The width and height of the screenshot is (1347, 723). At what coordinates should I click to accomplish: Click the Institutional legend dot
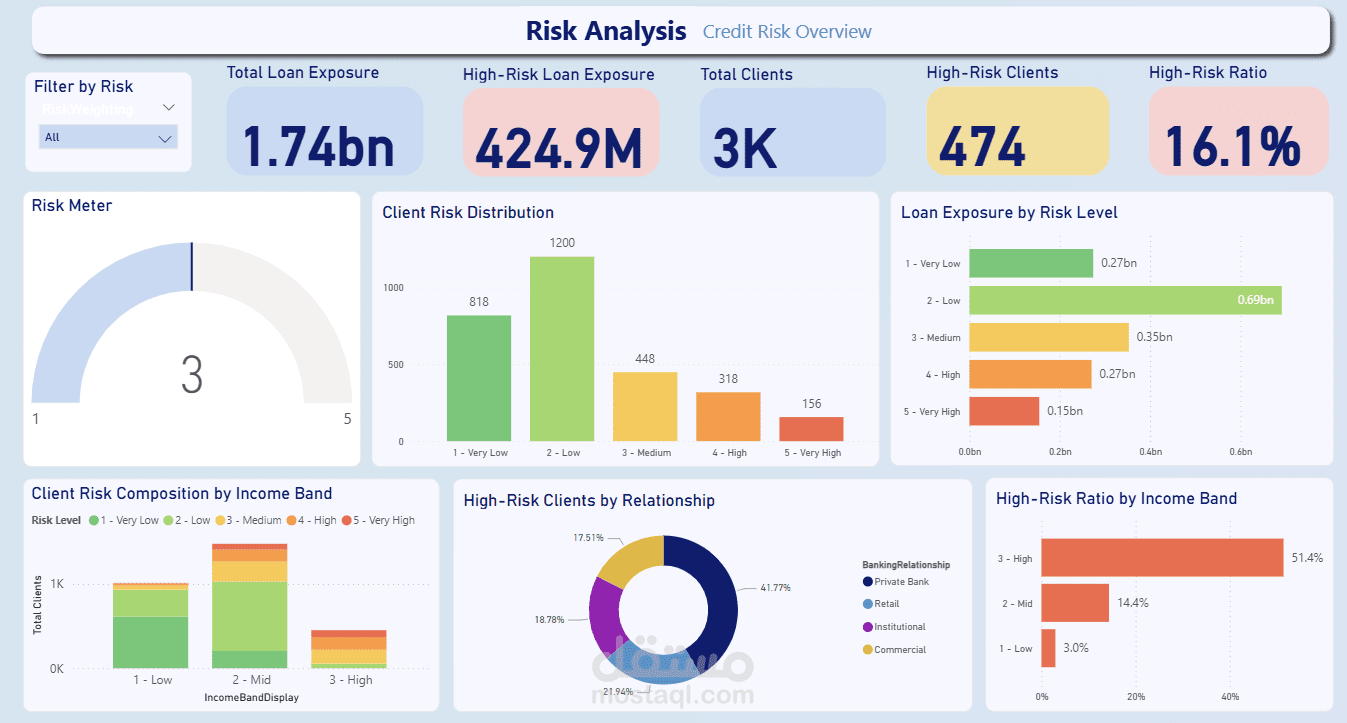(x=867, y=627)
